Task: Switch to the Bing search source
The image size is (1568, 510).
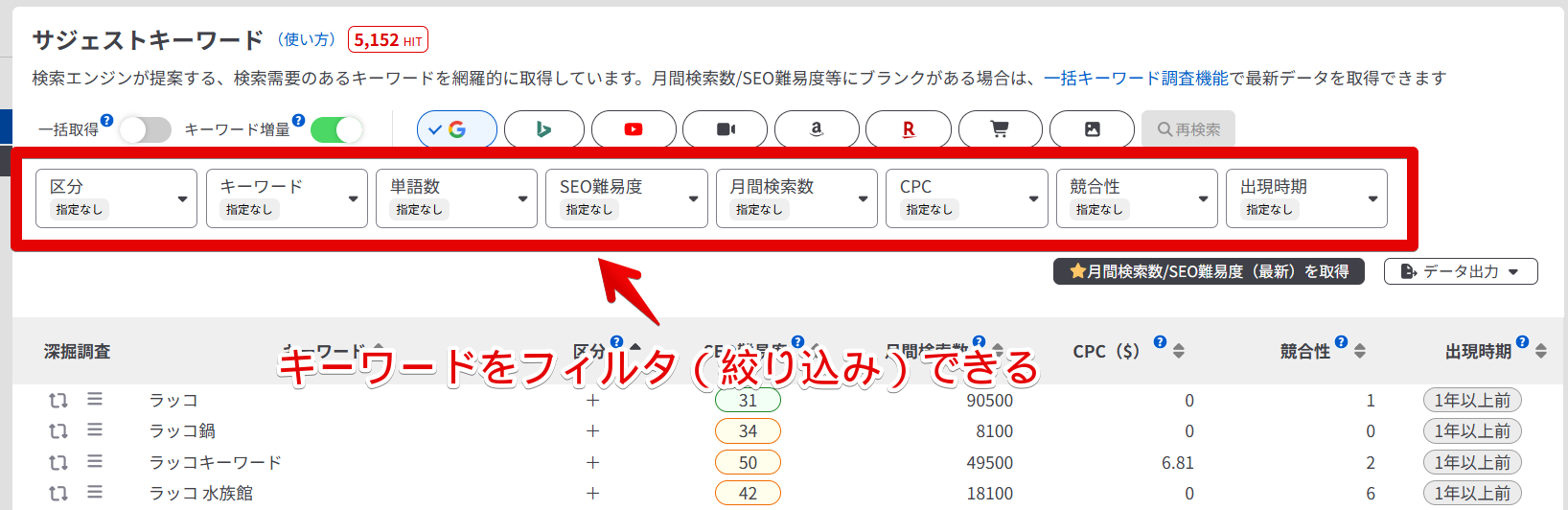Action: [x=543, y=129]
